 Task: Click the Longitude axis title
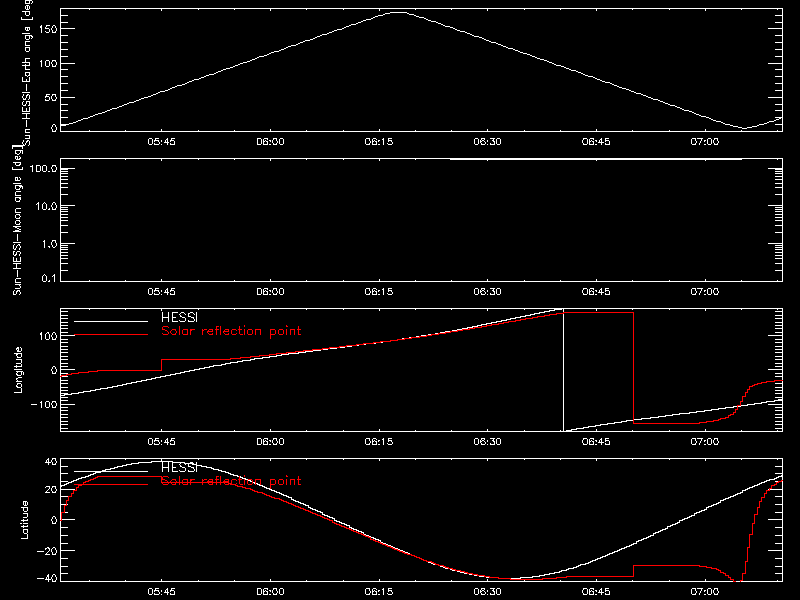pos(18,370)
